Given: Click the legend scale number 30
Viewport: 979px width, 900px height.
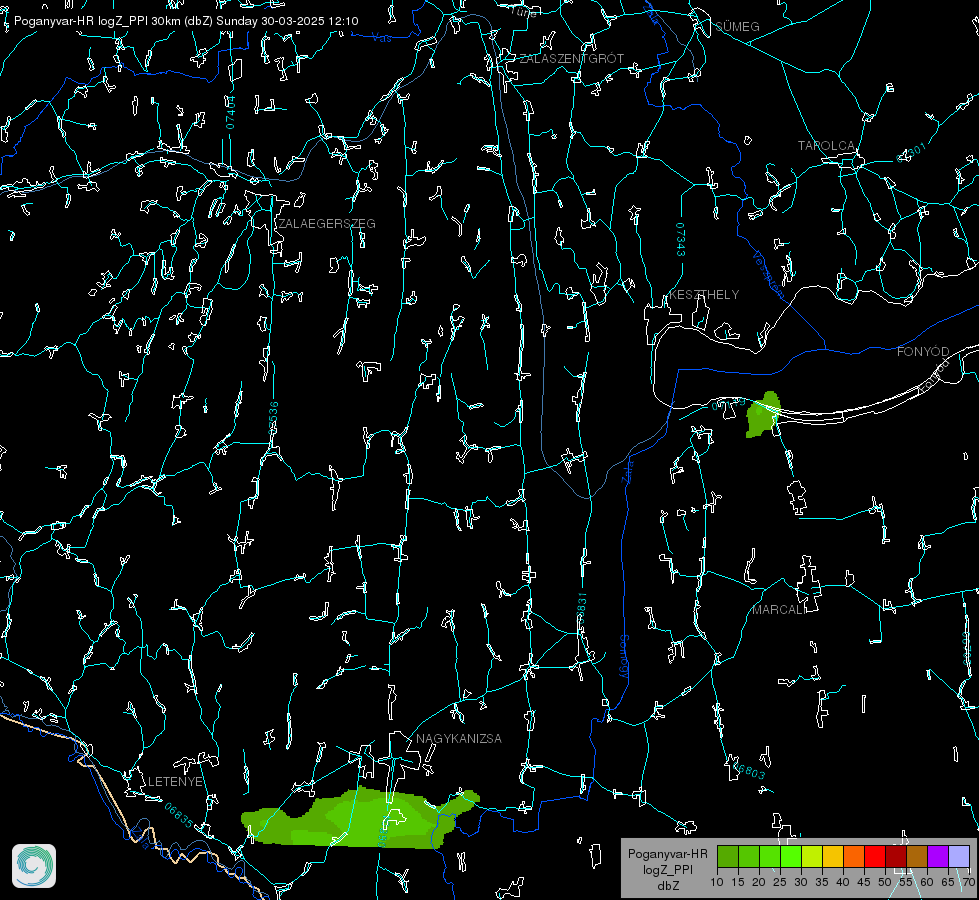Looking at the screenshot, I should click(x=800, y=882).
